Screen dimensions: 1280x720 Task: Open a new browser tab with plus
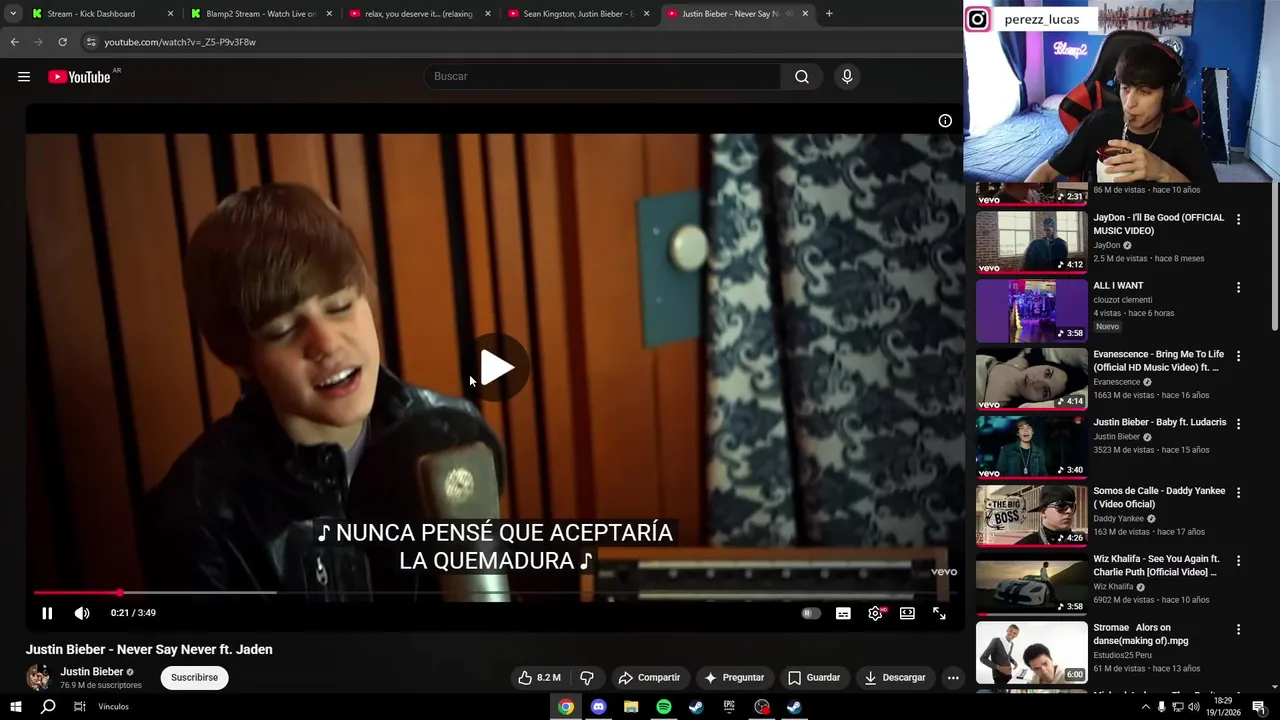click(x=829, y=14)
